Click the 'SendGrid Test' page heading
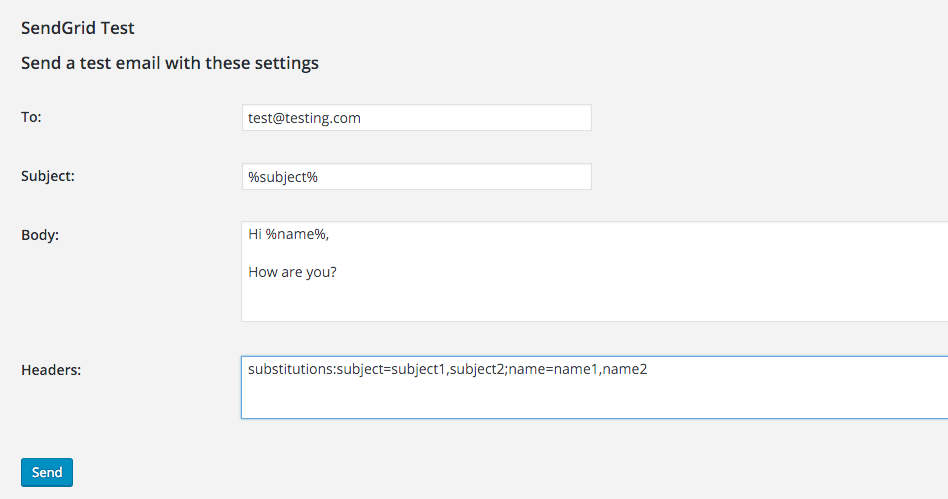This screenshot has width=948, height=499. click(x=78, y=28)
